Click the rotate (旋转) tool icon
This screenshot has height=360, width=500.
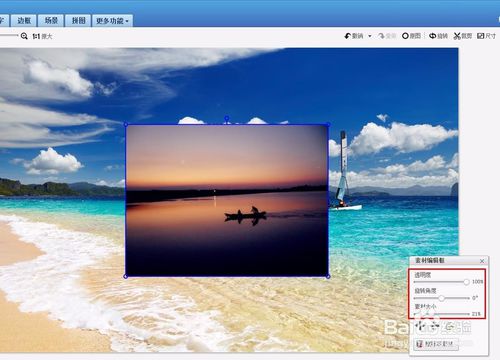click(432, 36)
